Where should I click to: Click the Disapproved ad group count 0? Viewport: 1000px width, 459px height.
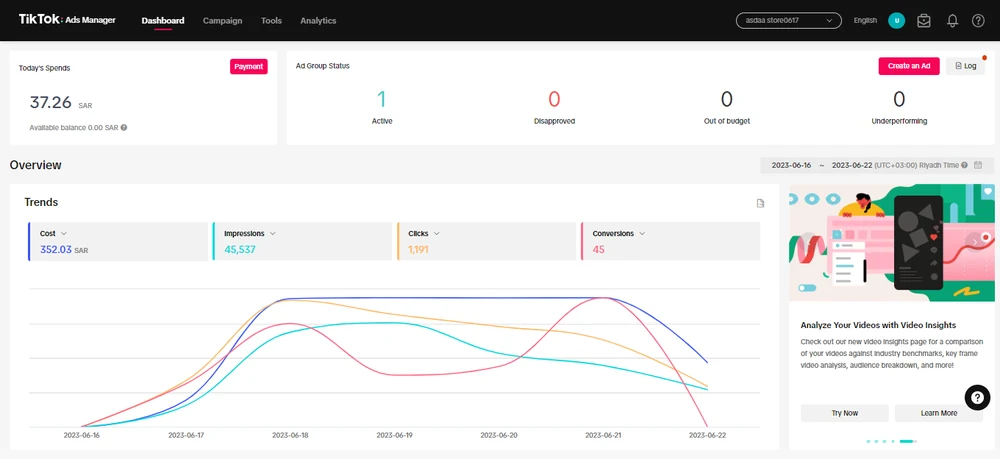coord(554,99)
